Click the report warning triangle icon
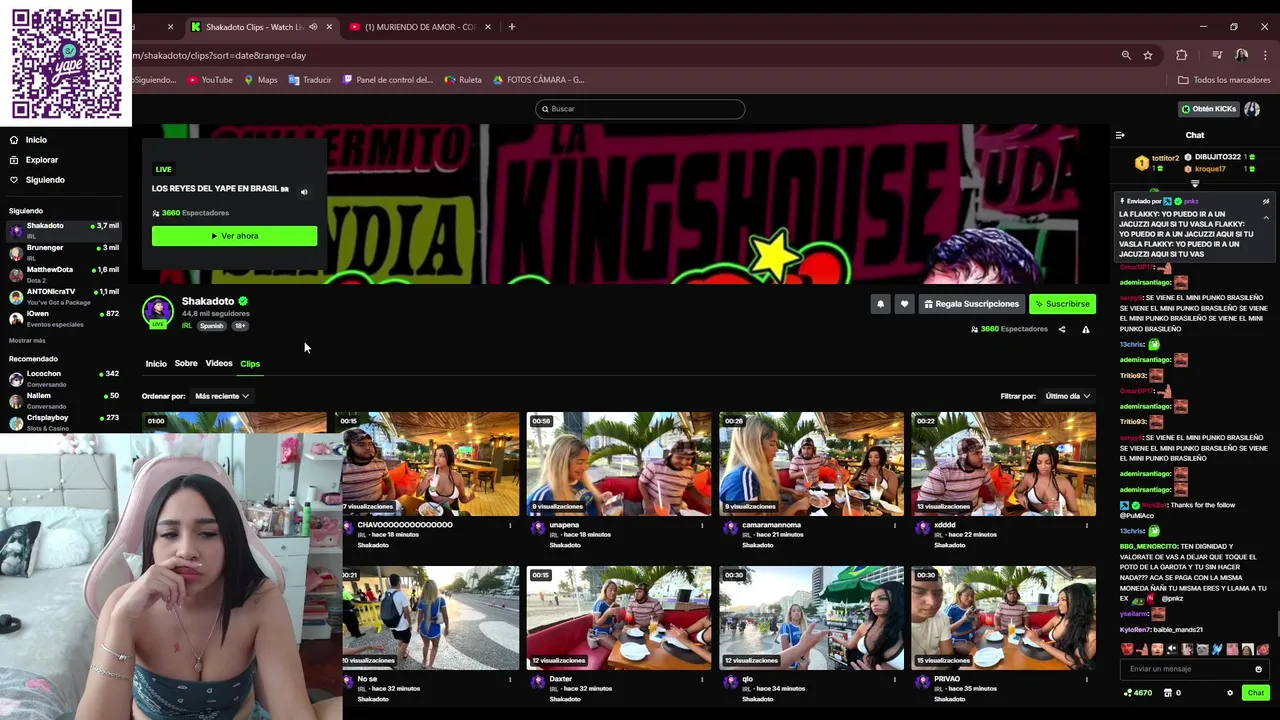 1086,329
